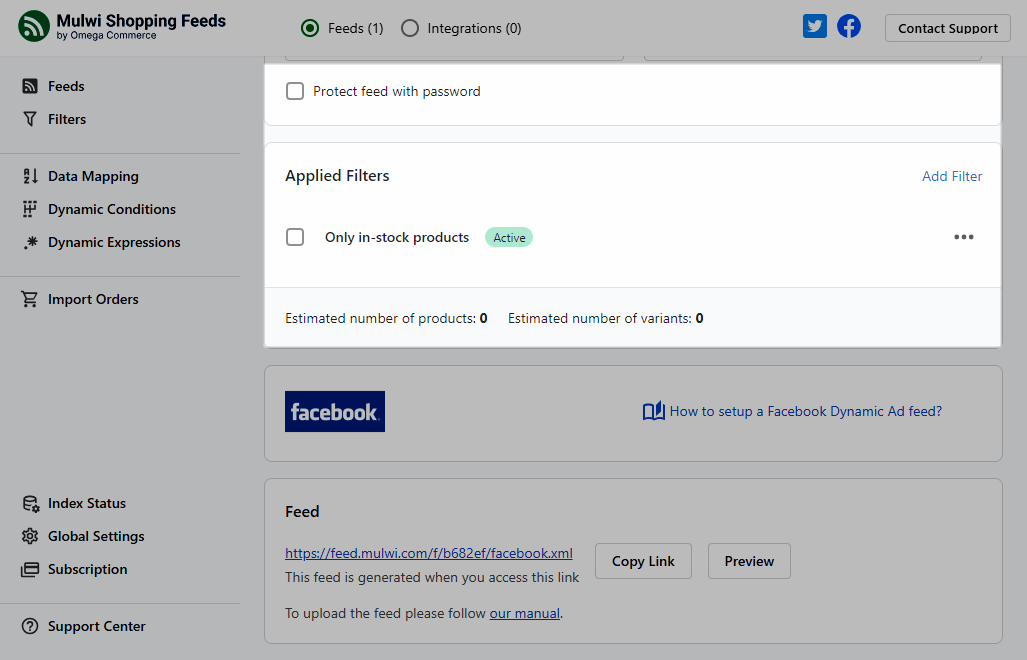Open Dynamic Conditions in sidebar
The height and width of the screenshot is (660, 1027).
111,210
